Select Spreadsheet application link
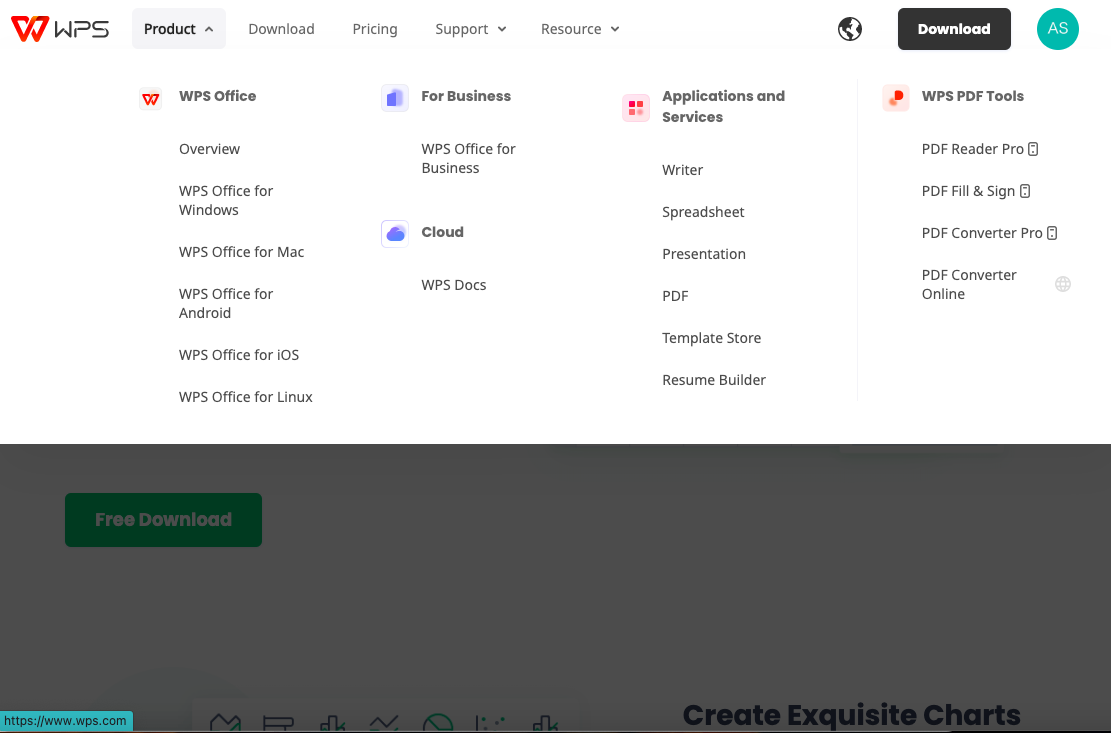The height and width of the screenshot is (733, 1111). tap(703, 212)
